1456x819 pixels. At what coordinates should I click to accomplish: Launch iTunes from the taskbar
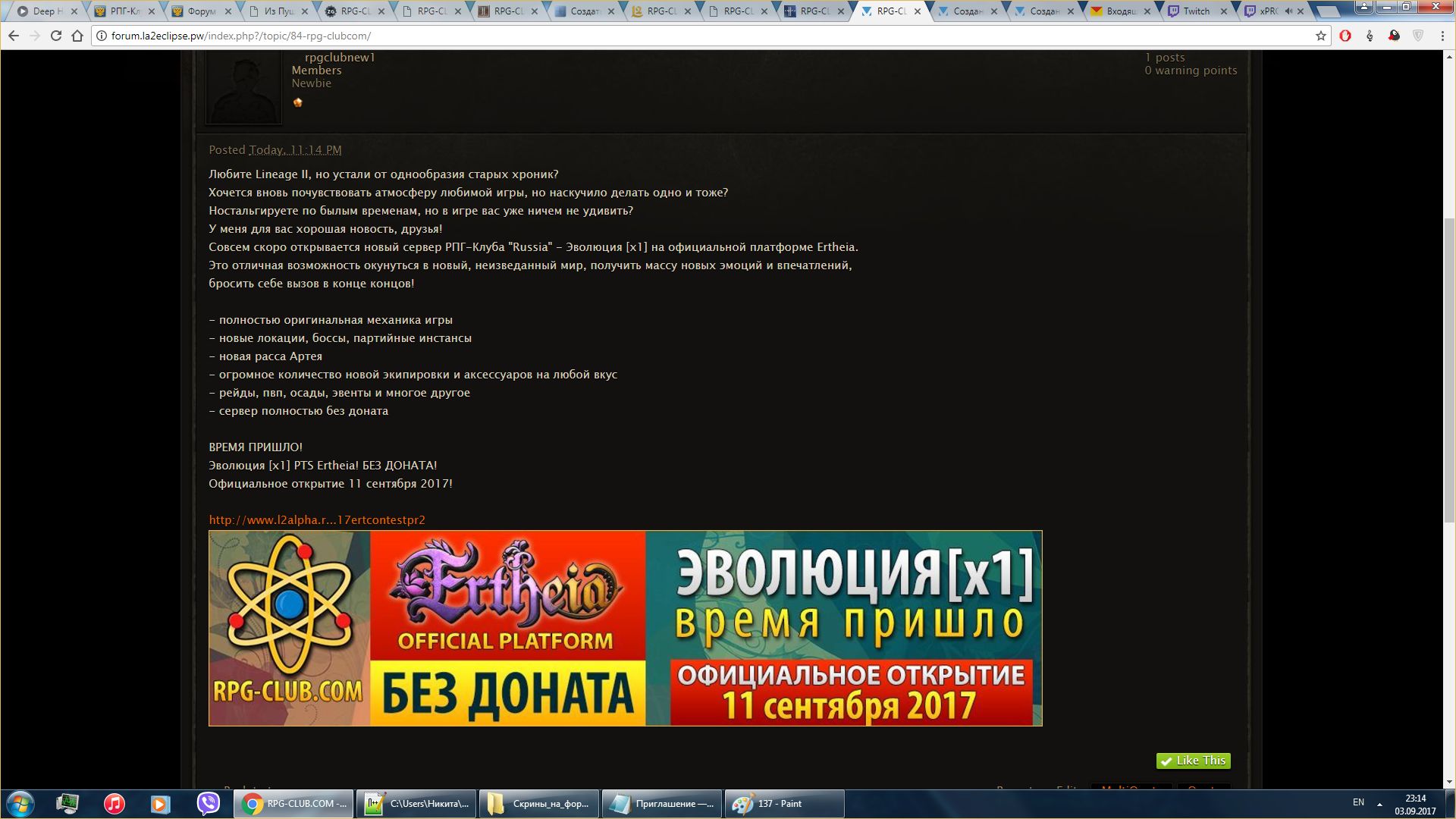pyautogui.click(x=115, y=804)
